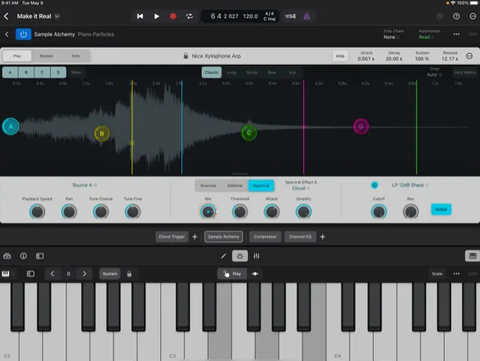Open the 4/4 C maj signature display
The image size is (480, 361).
269,16
